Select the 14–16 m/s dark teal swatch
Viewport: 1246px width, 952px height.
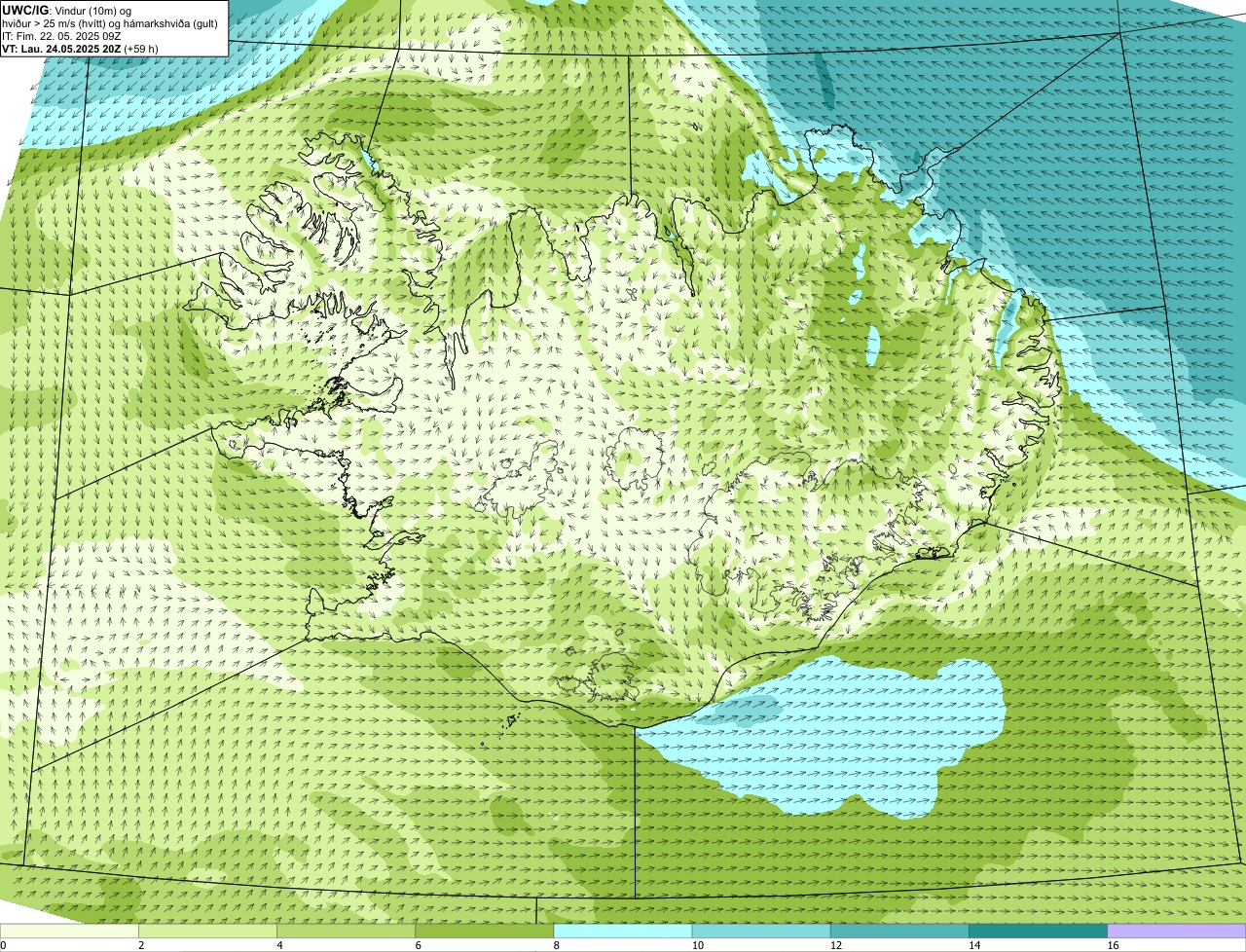click(x=1039, y=931)
